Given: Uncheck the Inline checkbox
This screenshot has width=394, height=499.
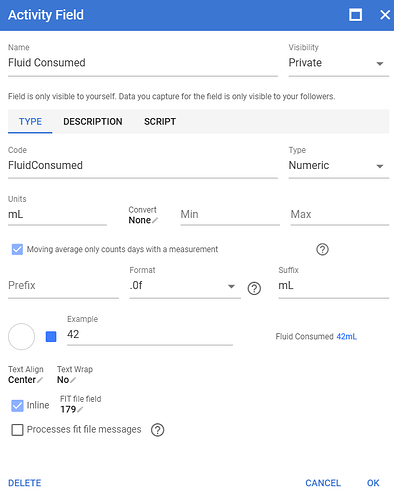Looking at the screenshot, I should tap(17, 406).
